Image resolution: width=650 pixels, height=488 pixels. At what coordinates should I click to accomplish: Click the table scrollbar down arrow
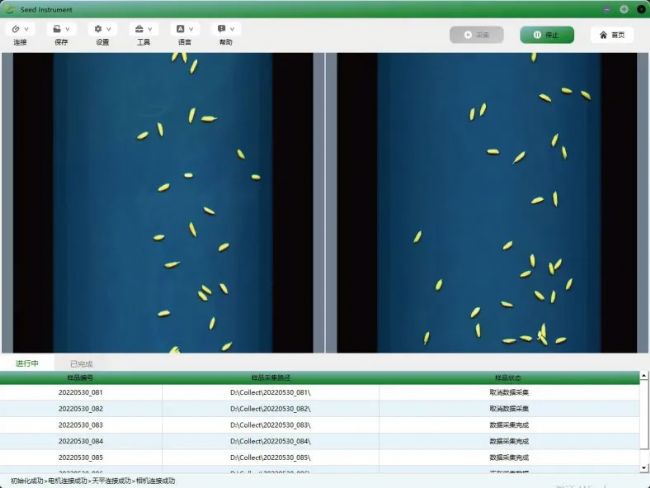pyautogui.click(x=643, y=467)
